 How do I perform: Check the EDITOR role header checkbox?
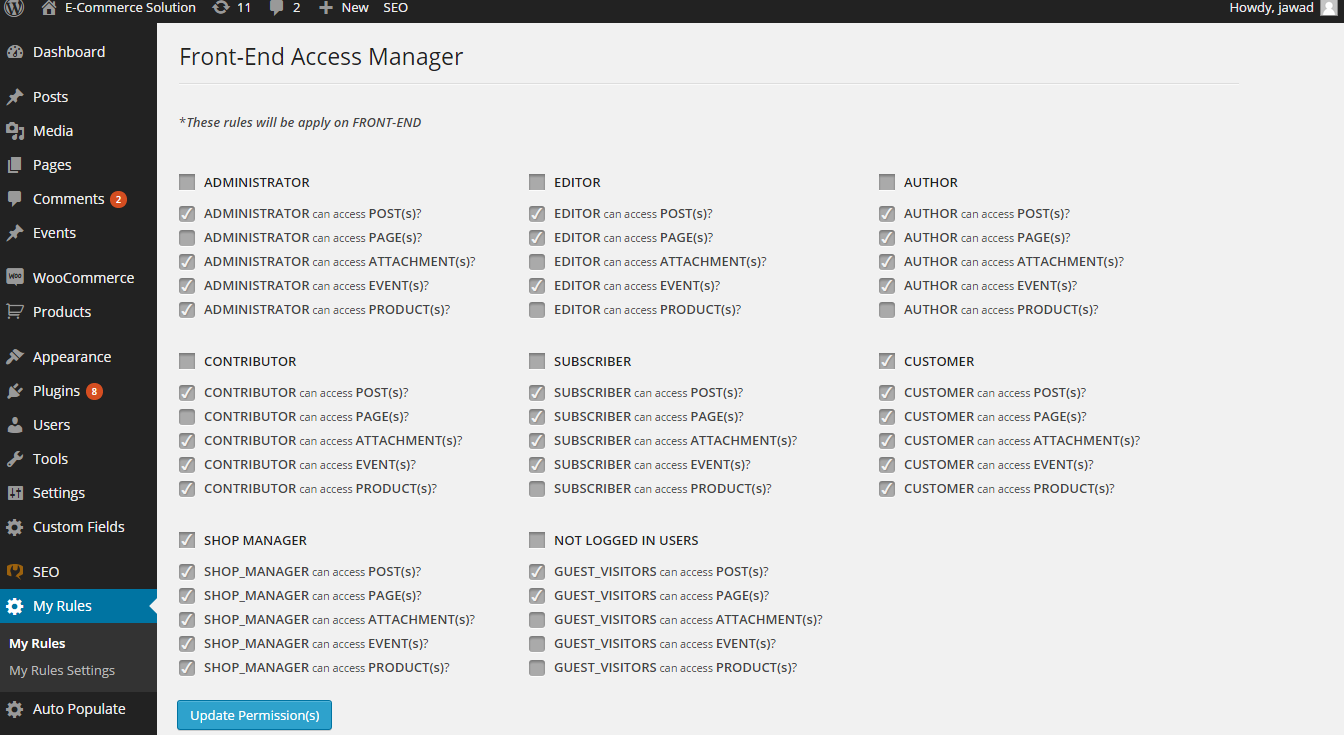click(x=537, y=182)
